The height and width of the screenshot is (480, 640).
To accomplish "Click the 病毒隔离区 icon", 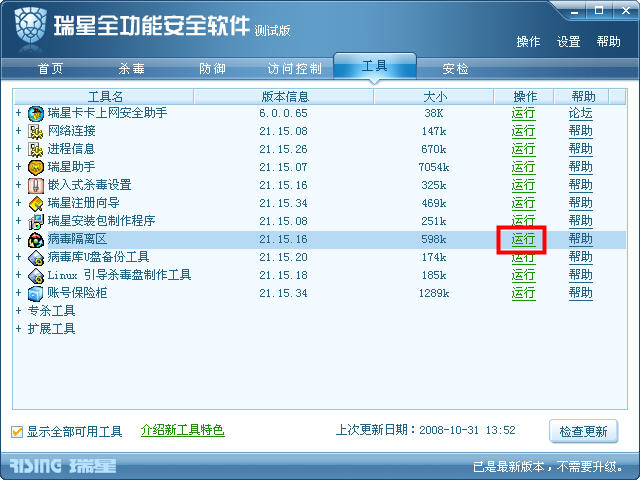I will tap(36, 240).
